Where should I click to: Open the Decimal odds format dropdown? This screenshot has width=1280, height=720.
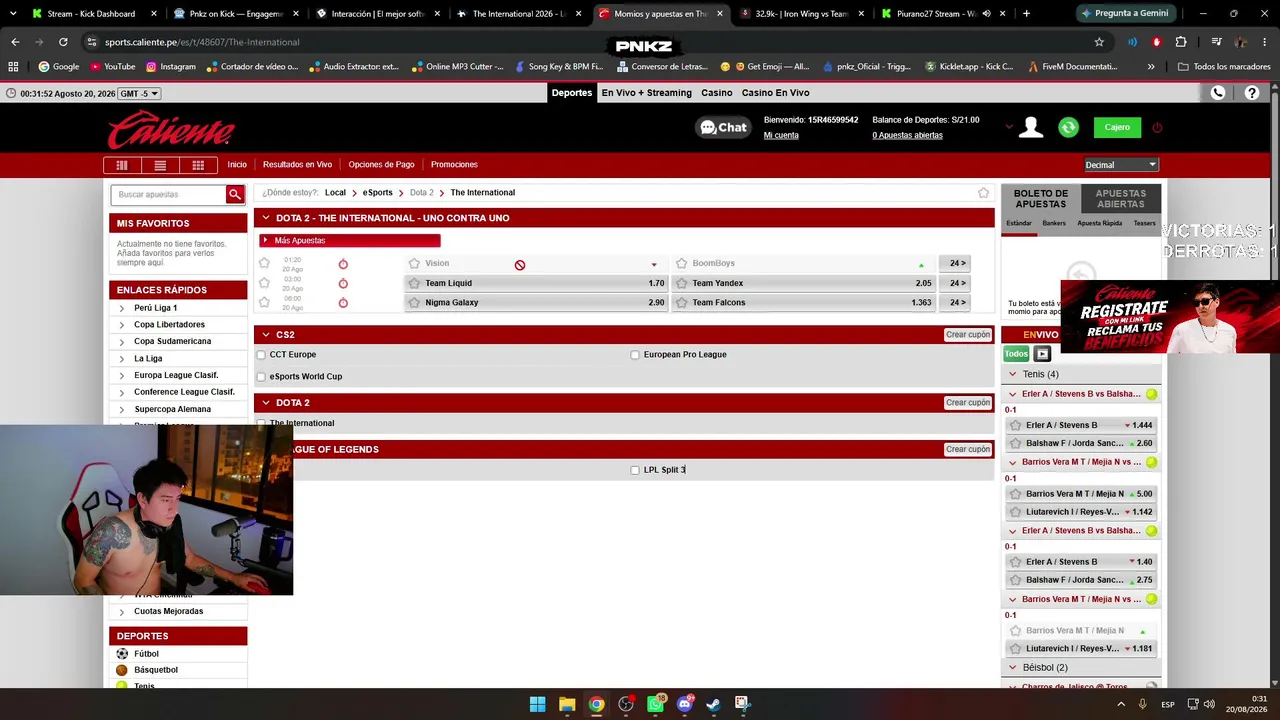1121,165
